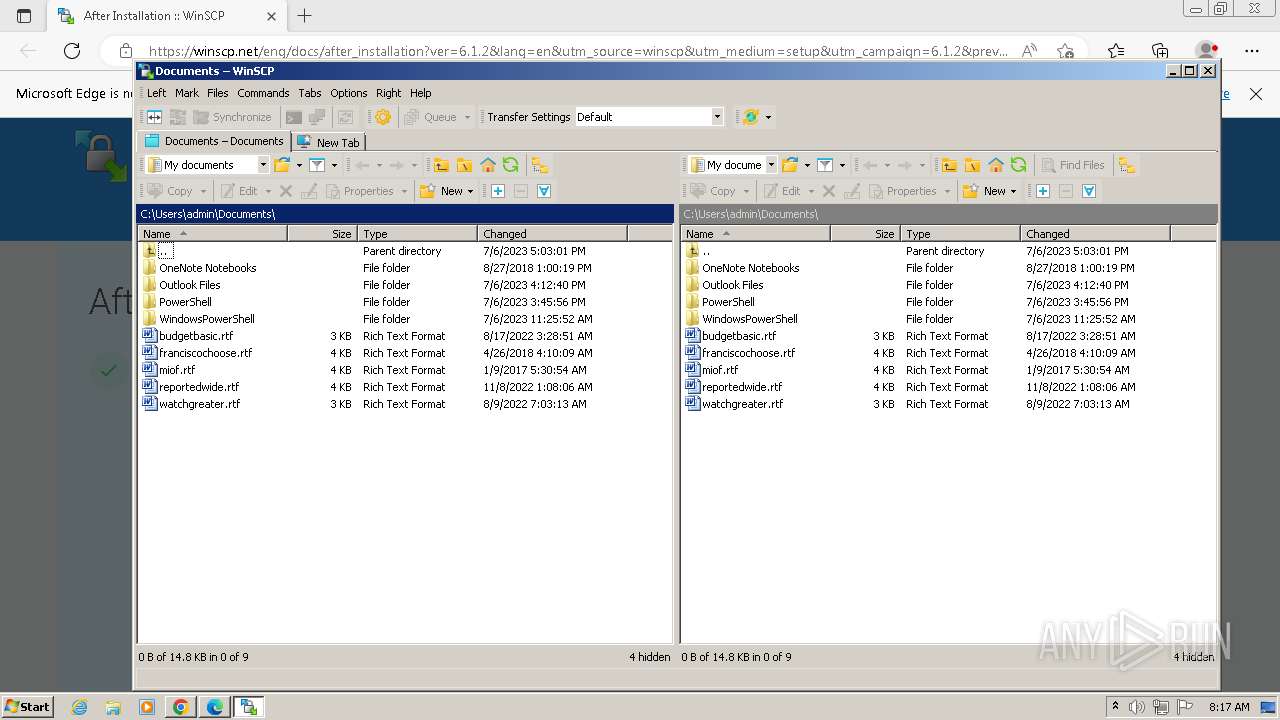Select WindowsPowerShell folder in left panel

click(x=207, y=319)
